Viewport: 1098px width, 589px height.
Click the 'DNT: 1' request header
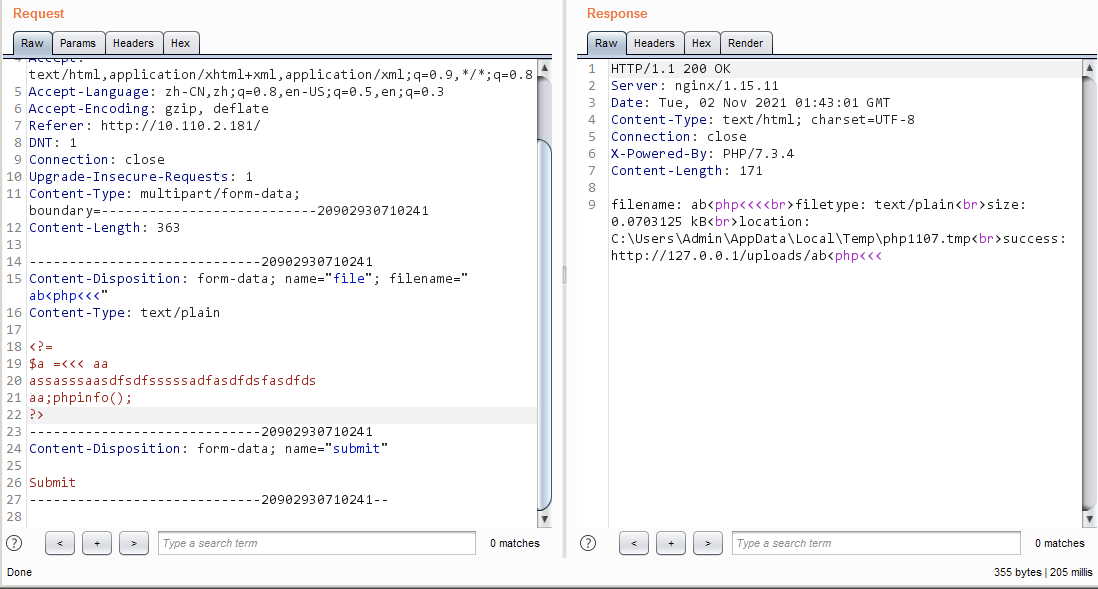[x=53, y=142]
